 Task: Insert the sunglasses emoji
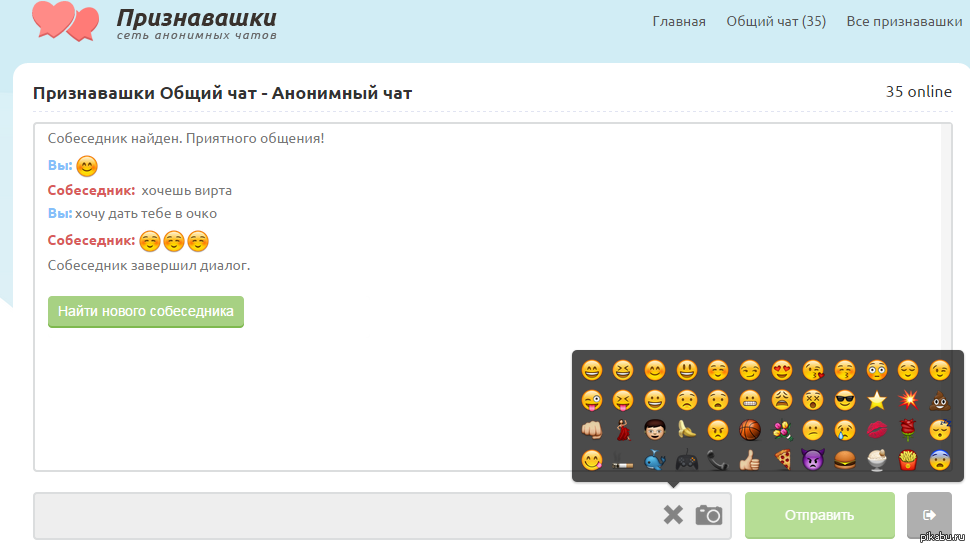click(845, 401)
